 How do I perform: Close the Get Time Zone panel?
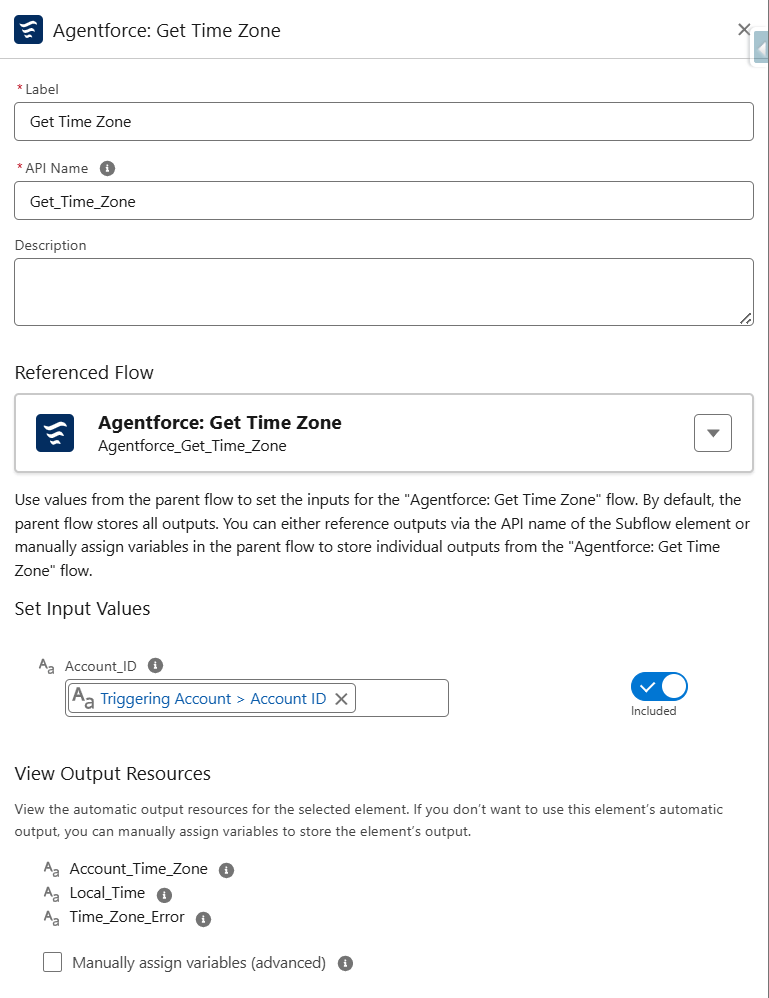point(743,30)
